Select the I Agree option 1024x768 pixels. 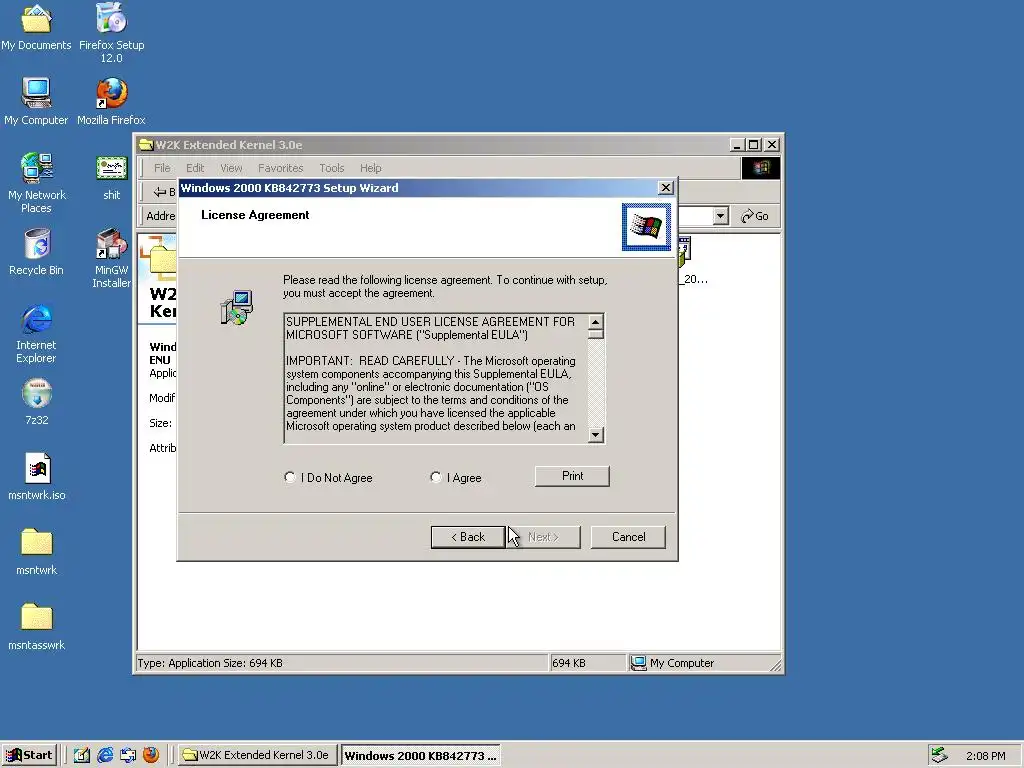pyautogui.click(x=456, y=477)
